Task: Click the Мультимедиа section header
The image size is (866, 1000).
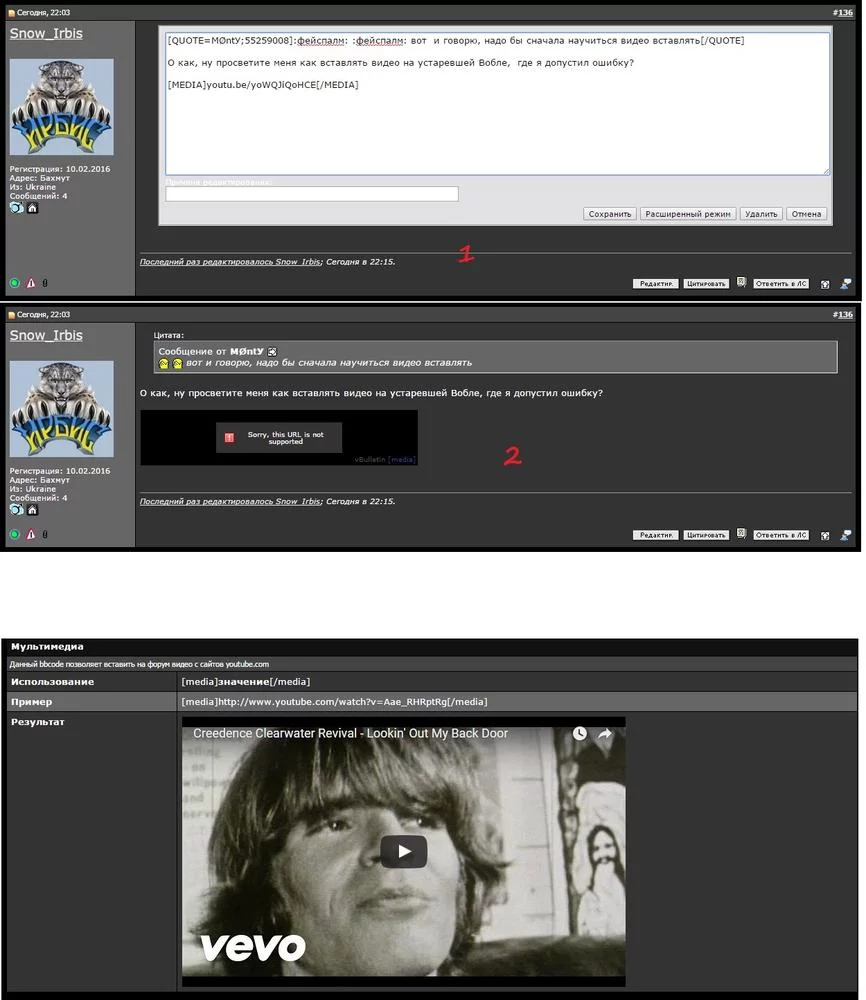Action: coord(47,646)
